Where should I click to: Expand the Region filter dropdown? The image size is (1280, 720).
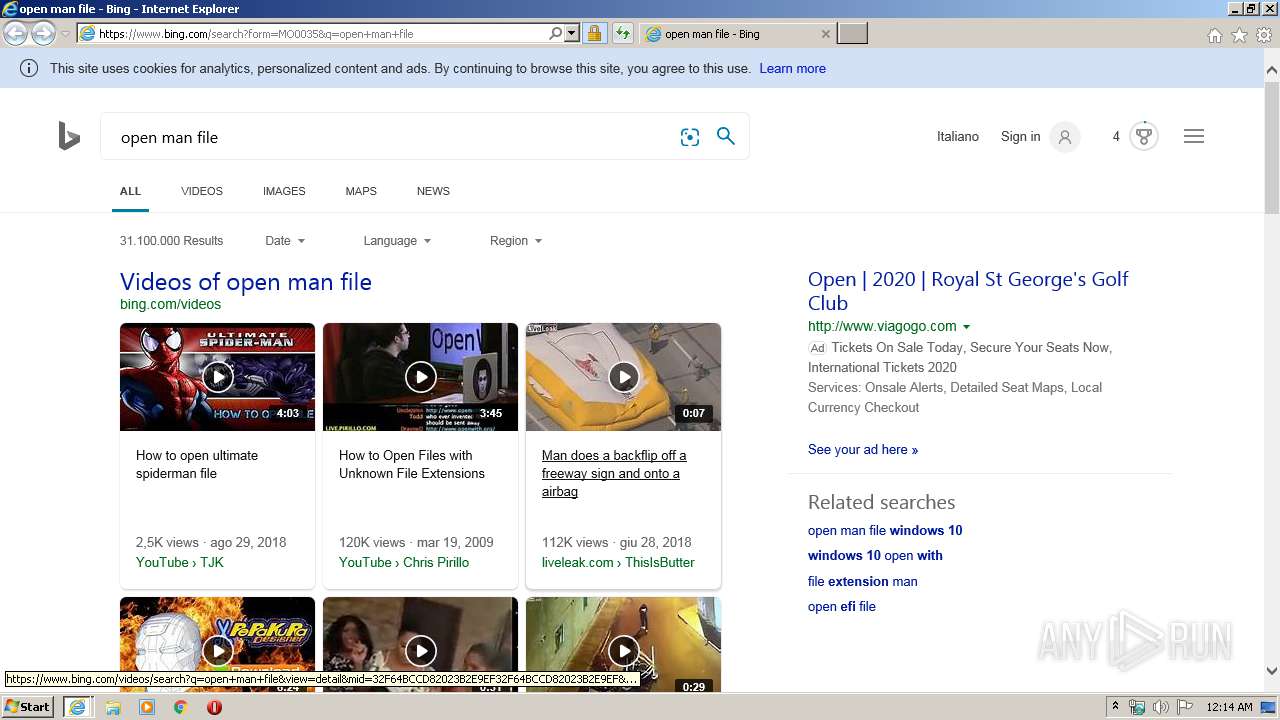[x=516, y=241]
